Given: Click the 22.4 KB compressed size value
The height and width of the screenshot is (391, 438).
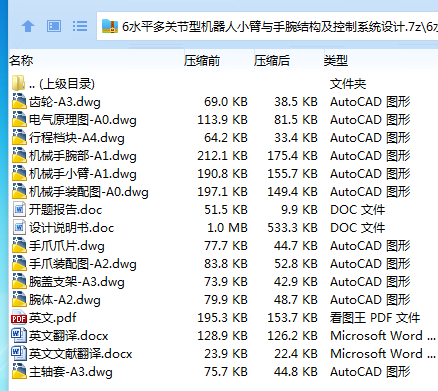Looking at the screenshot, I should [296, 354].
